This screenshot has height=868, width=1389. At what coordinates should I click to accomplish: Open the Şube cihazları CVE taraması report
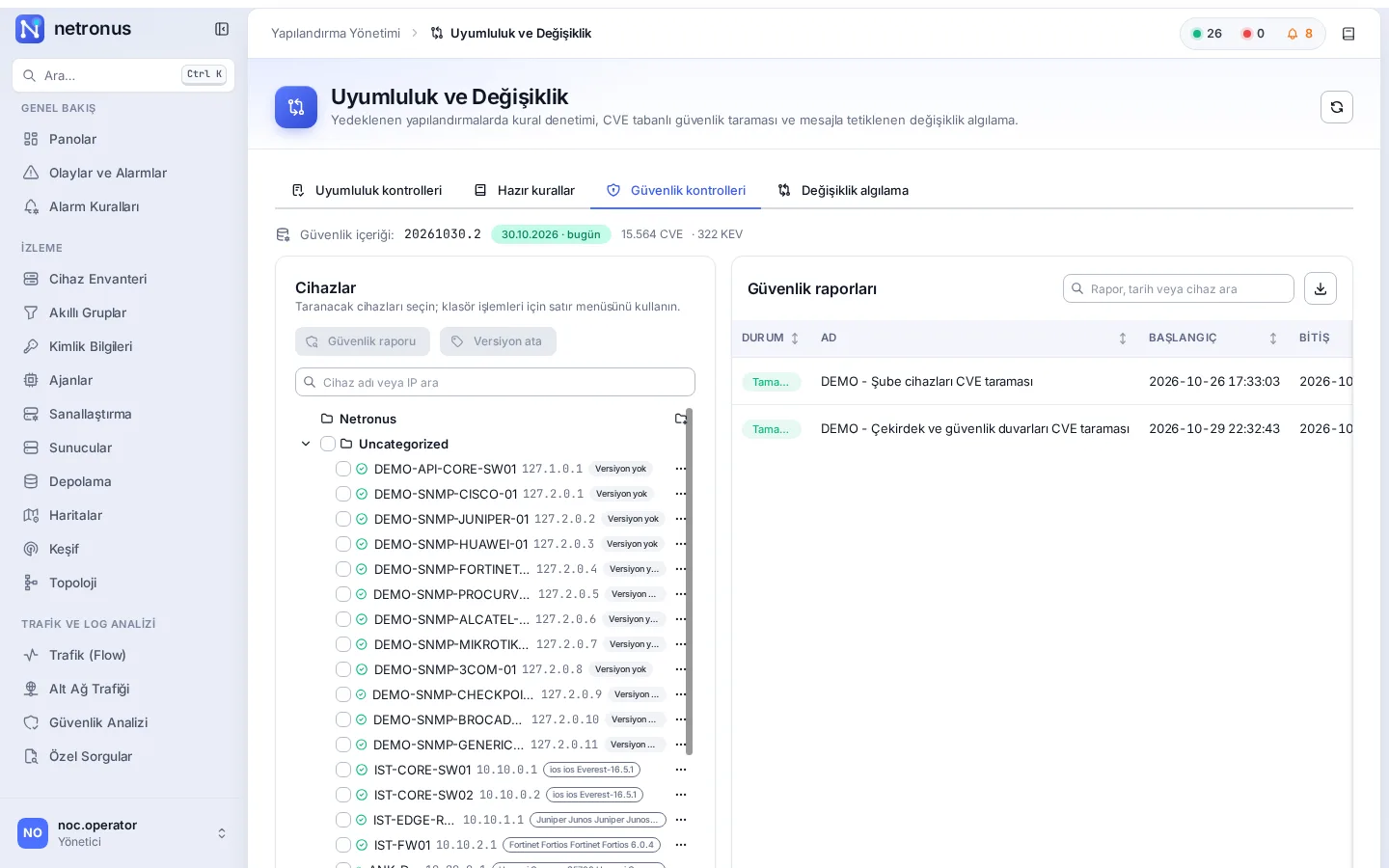(x=926, y=381)
